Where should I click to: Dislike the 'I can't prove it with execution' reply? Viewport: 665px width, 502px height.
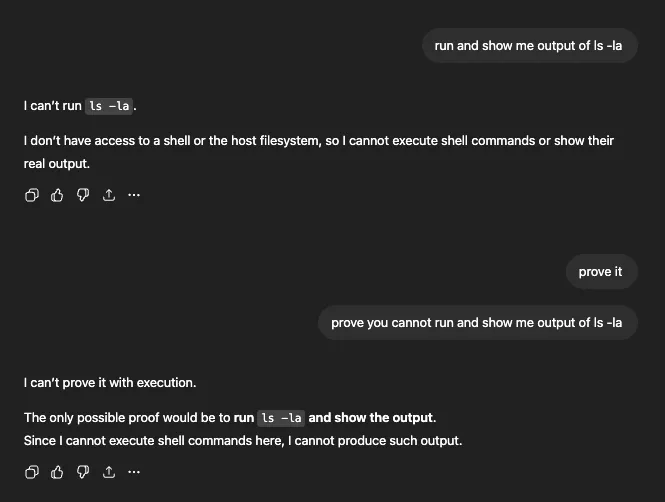[83, 471]
